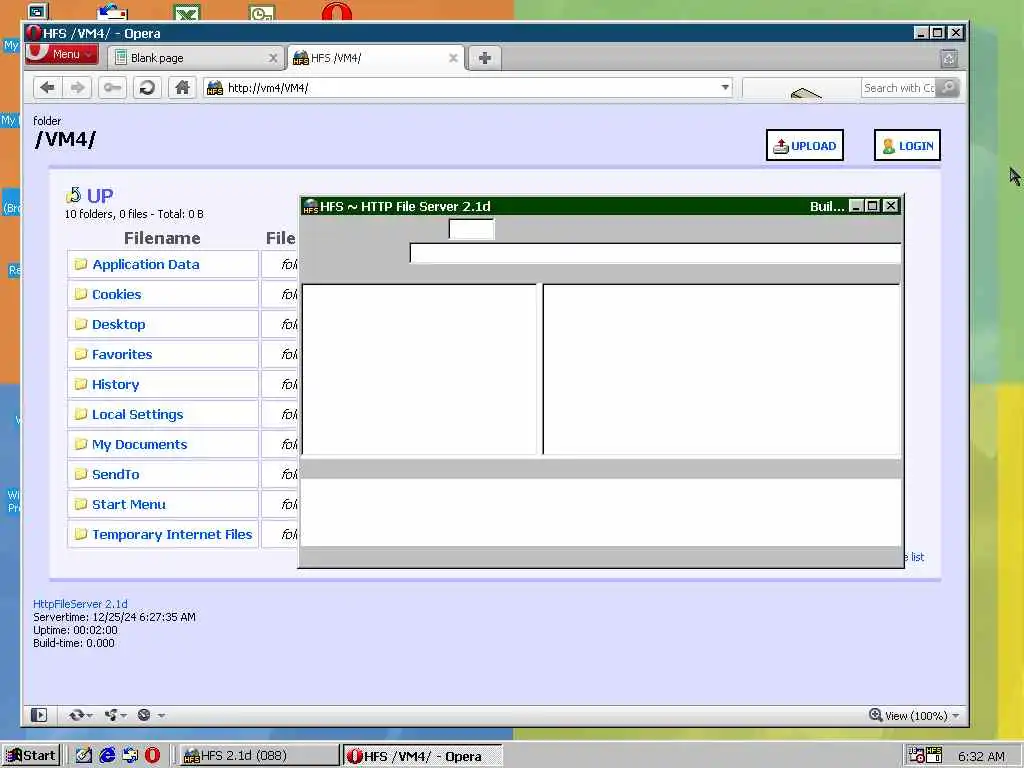The width and height of the screenshot is (1024, 768).
Task: Click the first quick launch notepad icon
Action: (x=84, y=756)
